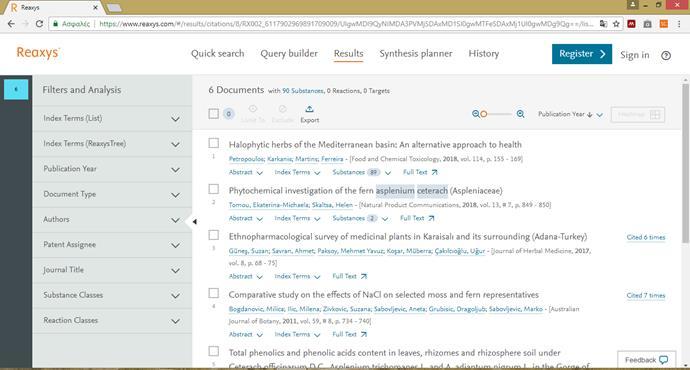The height and width of the screenshot is (370, 690).
Task: Open Full Text arrow icon for Comparative study
Action: point(363,334)
